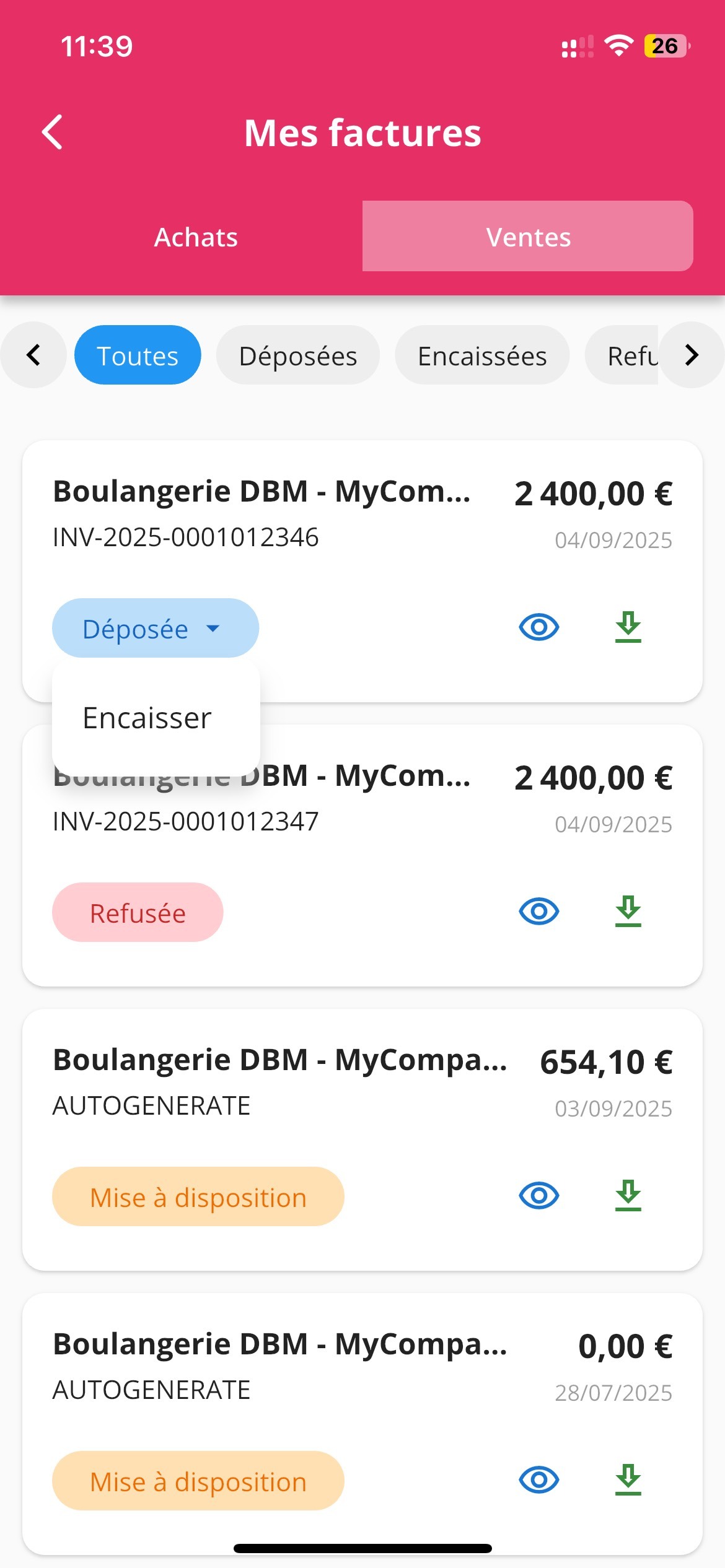The image size is (725, 1568).
Task: Filter invoices by Déposées
Action: click(x=297, y=355)
